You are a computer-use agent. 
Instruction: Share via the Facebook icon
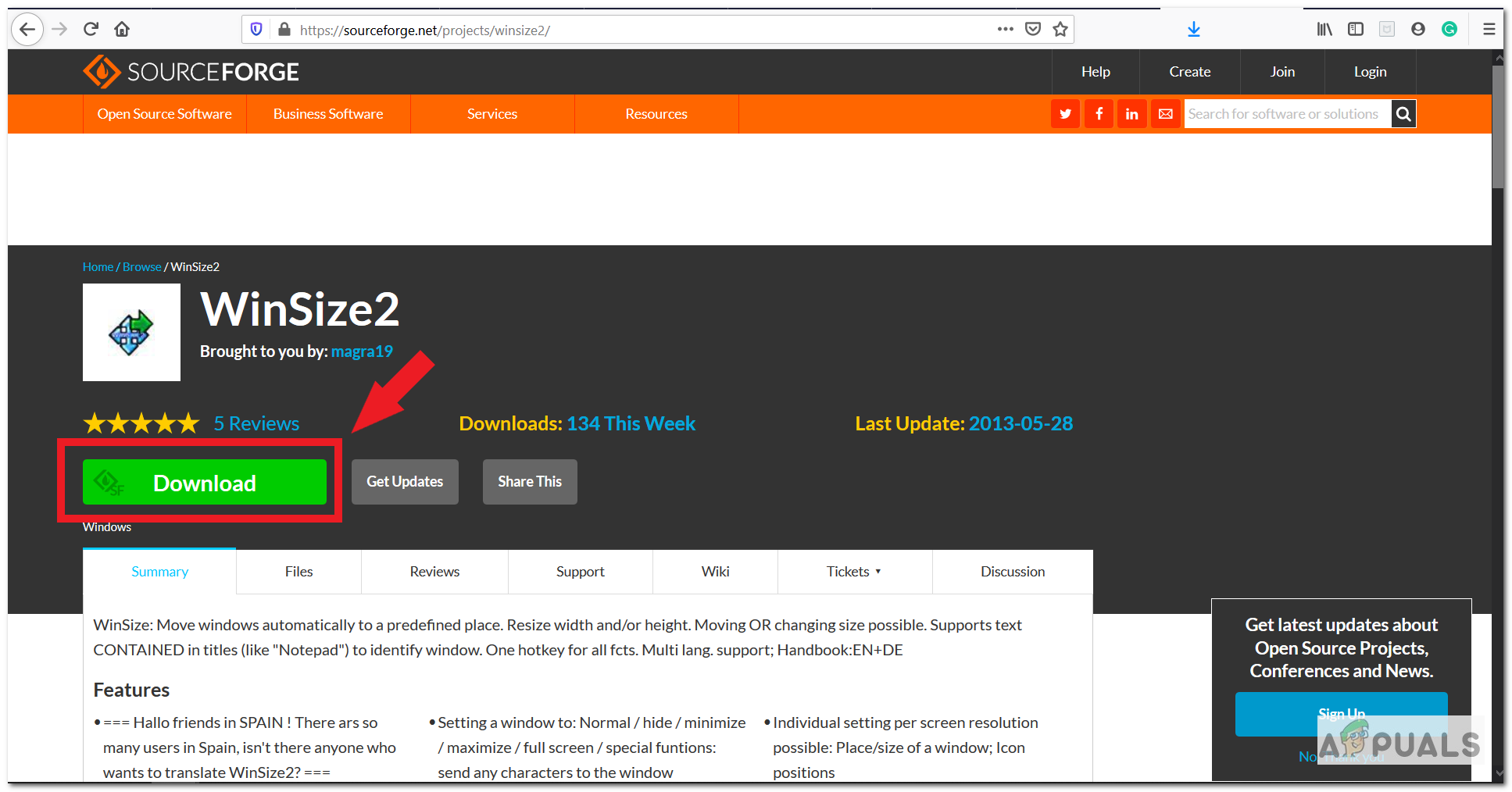pos(1099,114)
